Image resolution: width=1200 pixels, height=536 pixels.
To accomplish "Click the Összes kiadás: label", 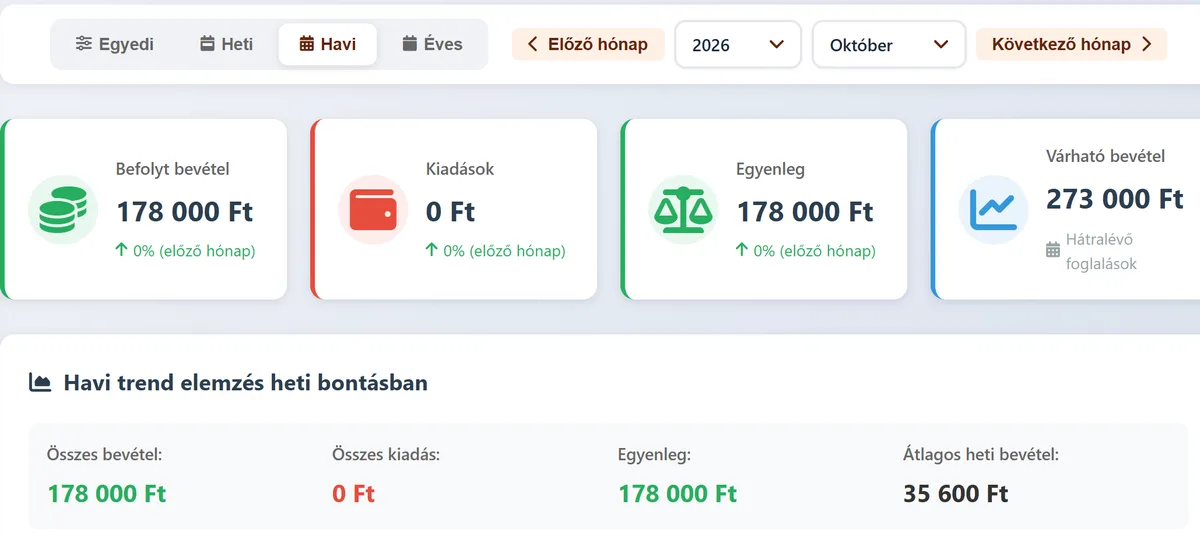I will [386, 455].
